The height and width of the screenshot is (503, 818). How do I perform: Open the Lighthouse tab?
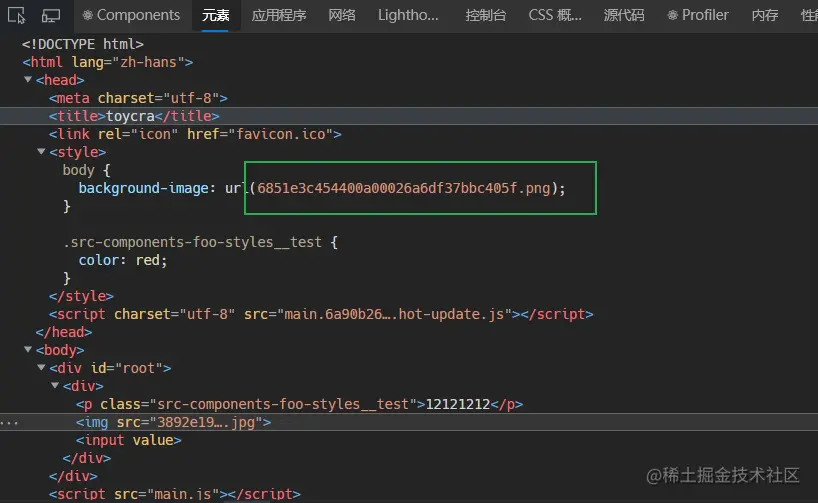408,15
